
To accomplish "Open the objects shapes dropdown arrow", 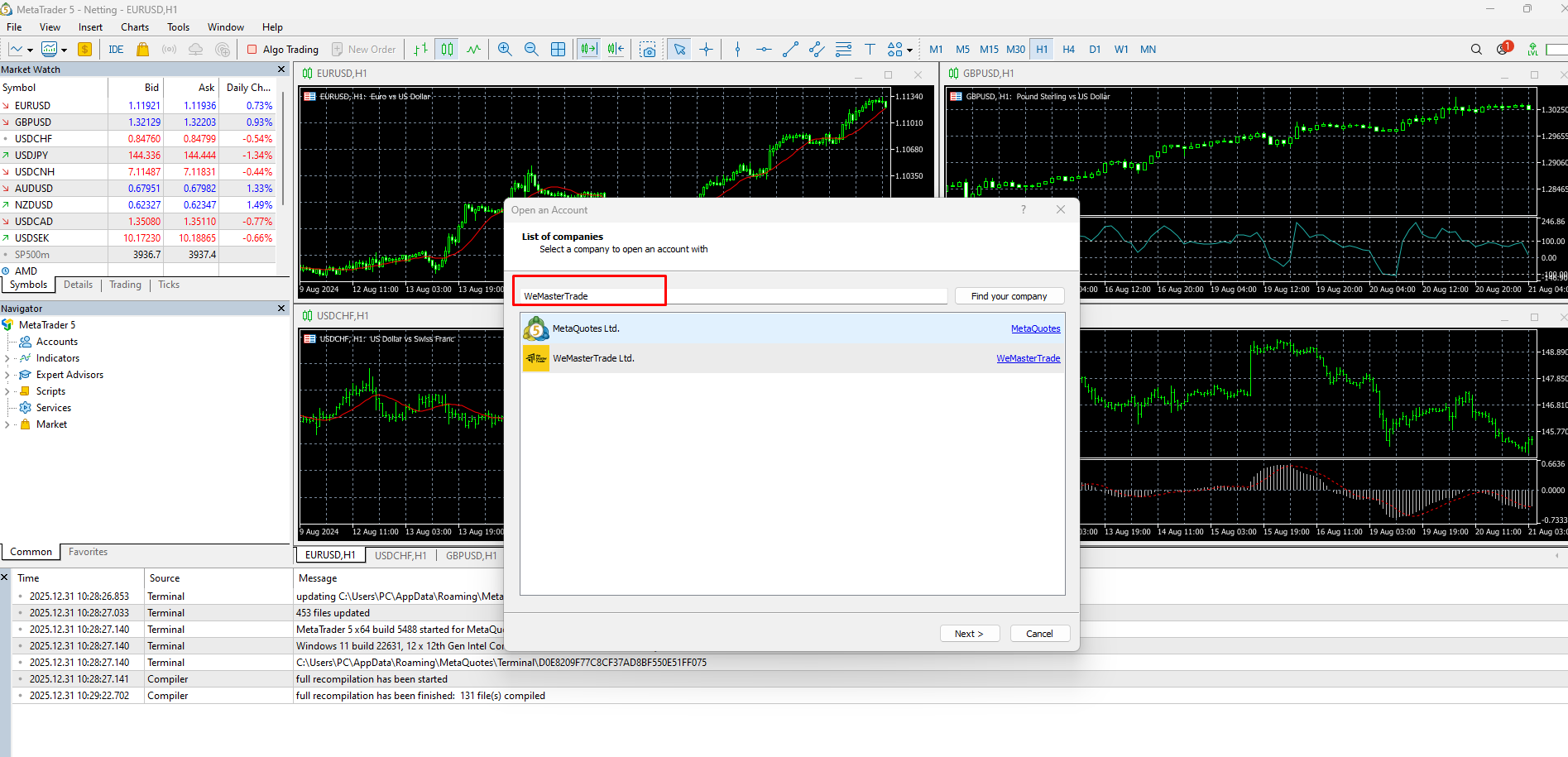I will [x=909, y=50].
